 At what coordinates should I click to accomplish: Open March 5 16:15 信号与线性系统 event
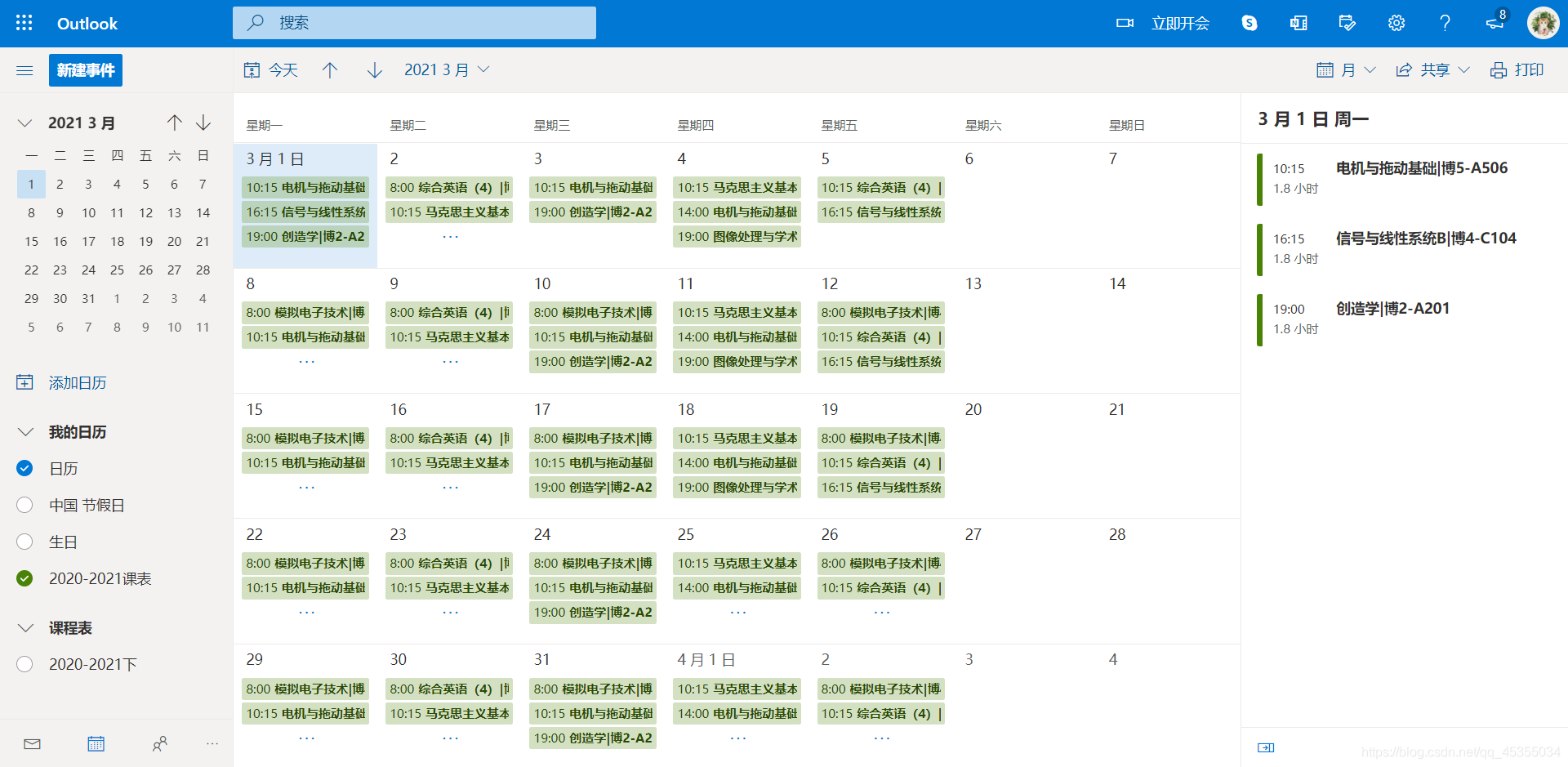pyautogui.click(x=880, y=212)
